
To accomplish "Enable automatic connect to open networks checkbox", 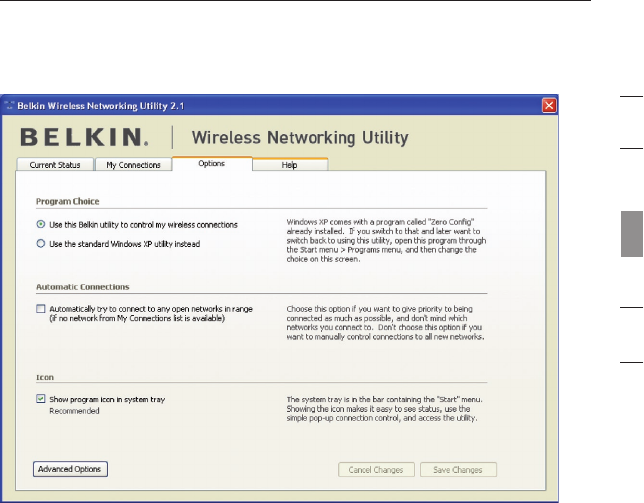I will coord(41,308).
